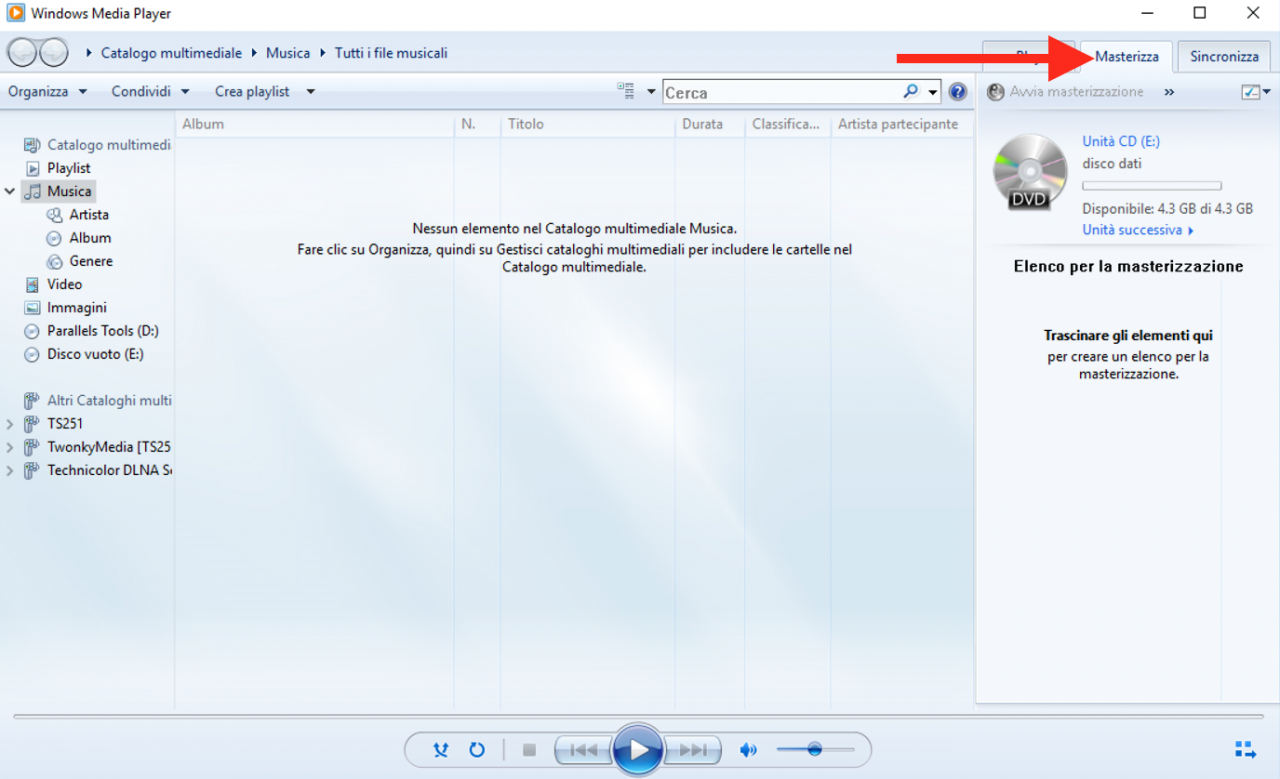The width and height of the screenshot is (1280, 779).
Task: Click Musica in the breadcrumb path
Action: 288,53
